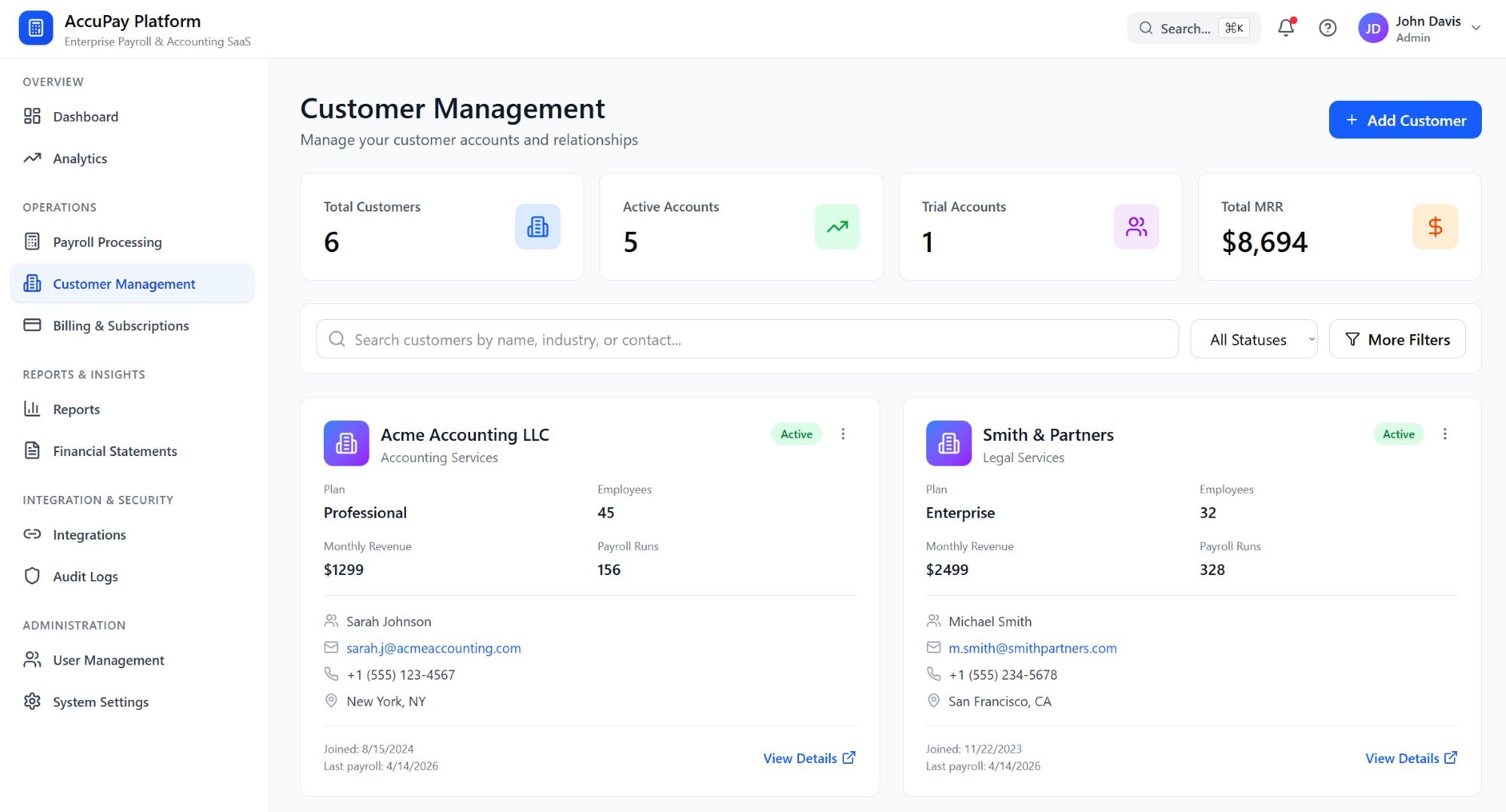
Task: Open Financial Statements
Action: [133, 451]
